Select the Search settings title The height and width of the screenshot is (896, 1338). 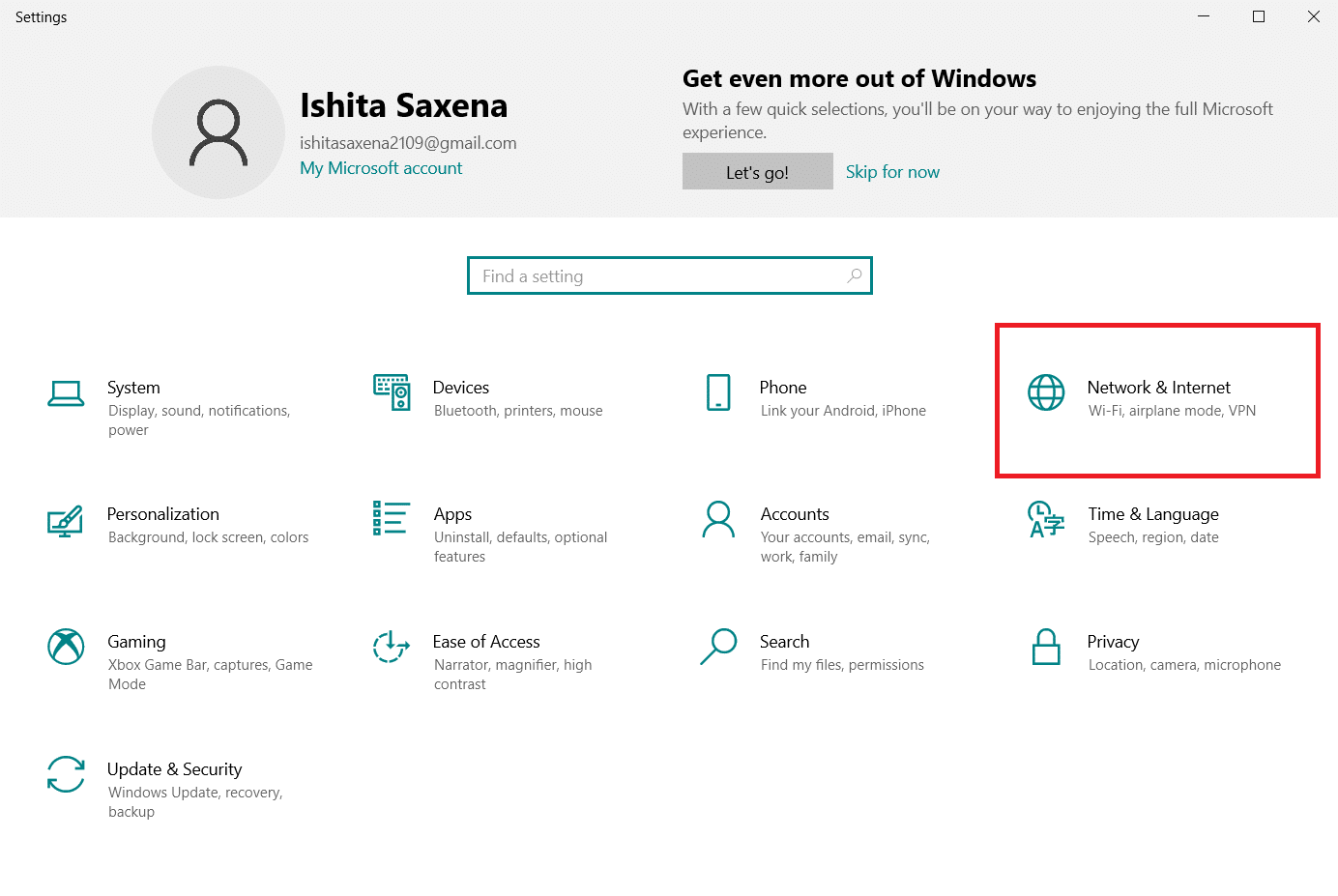coord(785,642)
